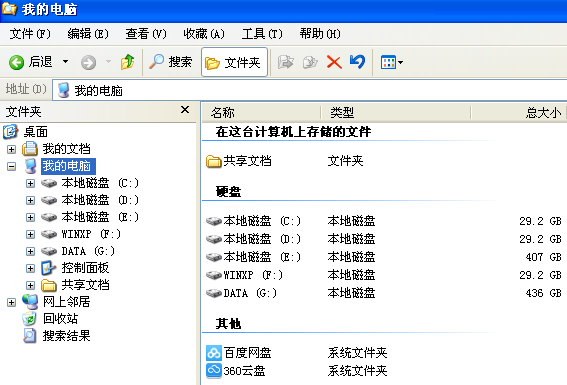567x385 pixels.
Task: Close the 文件夹 side pane
Action: tap(185, 110)
